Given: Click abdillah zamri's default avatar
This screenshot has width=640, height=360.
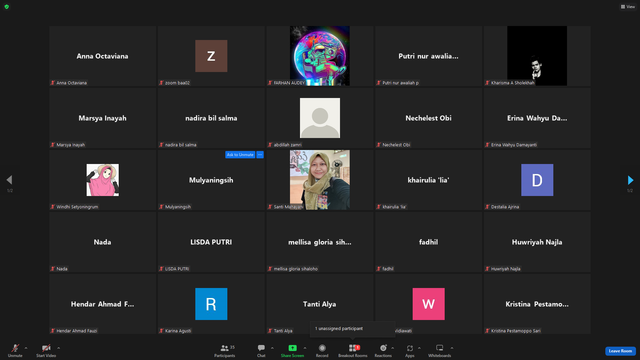Looking at the screenshot, I should [x=320, y=118].
